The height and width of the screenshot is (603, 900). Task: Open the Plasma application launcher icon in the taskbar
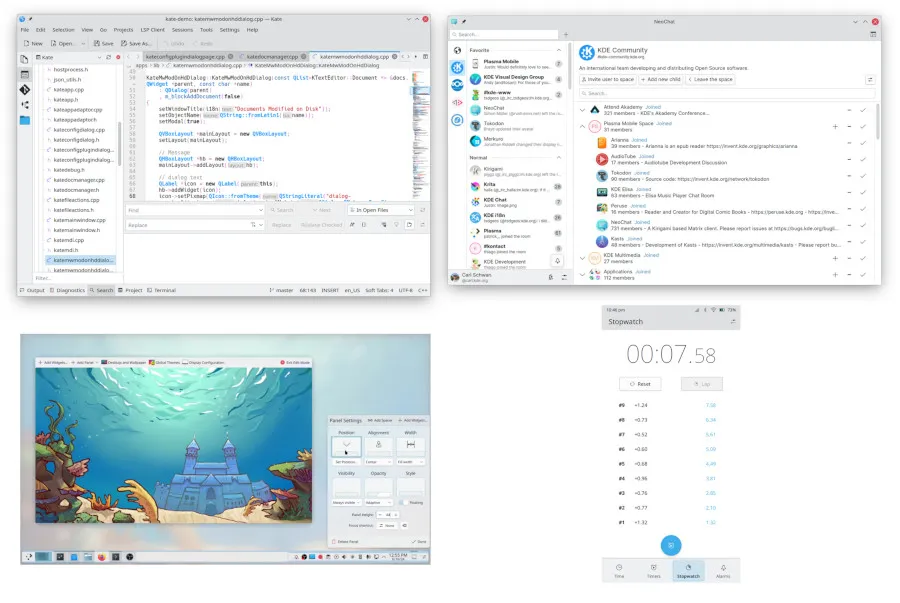[29, 557]
